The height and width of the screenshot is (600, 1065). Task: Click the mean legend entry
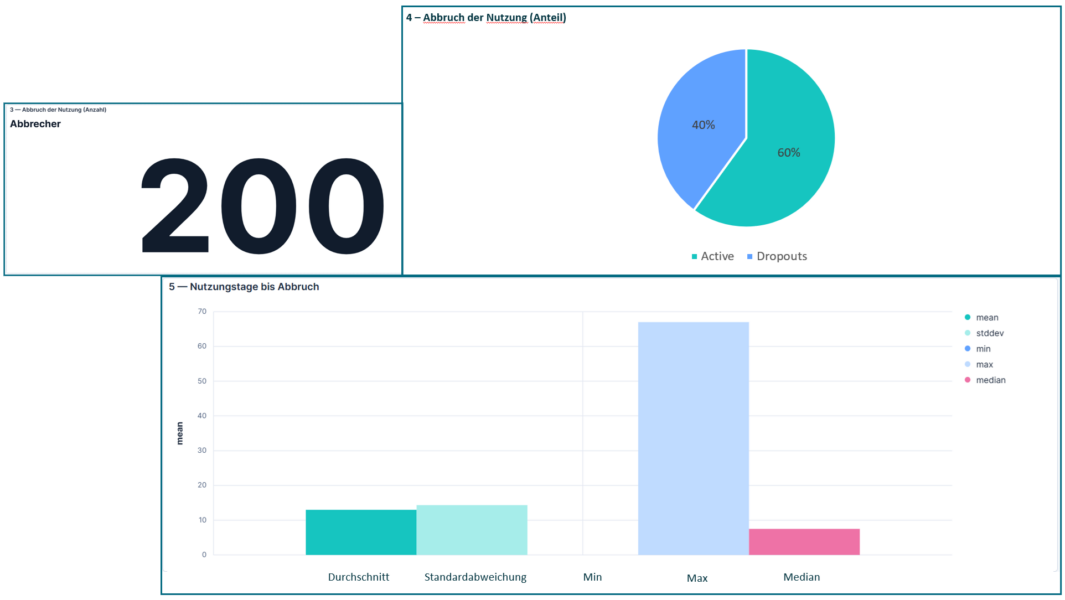pyautogui.click(x=981, y=317)
